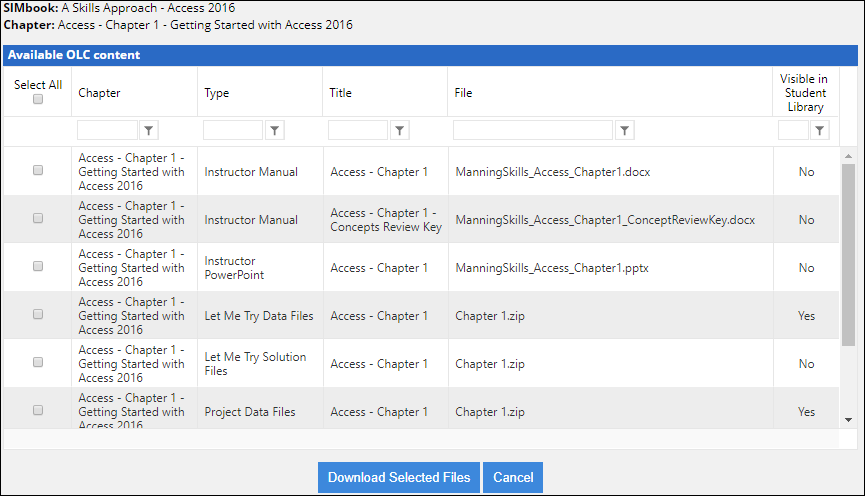
Task: Click the Chapter filter text box
Action: point(107,131)
